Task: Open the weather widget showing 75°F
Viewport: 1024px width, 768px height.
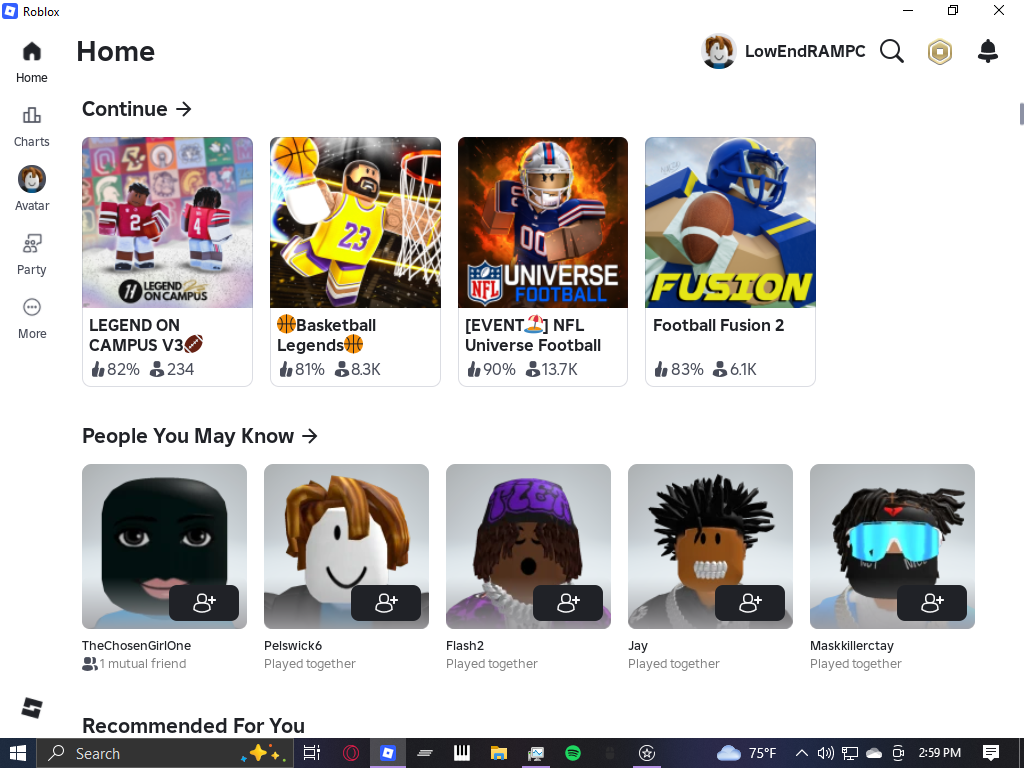Action: tap(746, 753)
